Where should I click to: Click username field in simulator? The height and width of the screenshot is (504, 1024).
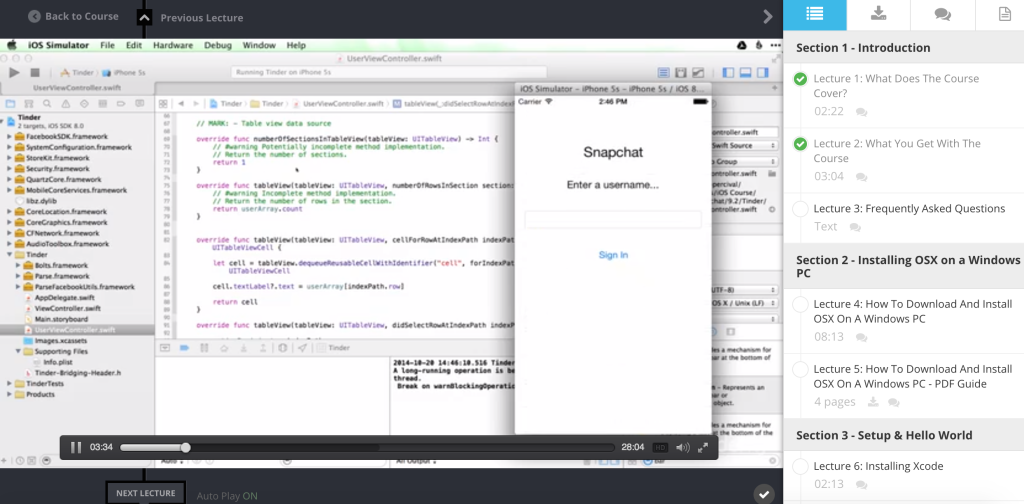(x=613, y=219)
